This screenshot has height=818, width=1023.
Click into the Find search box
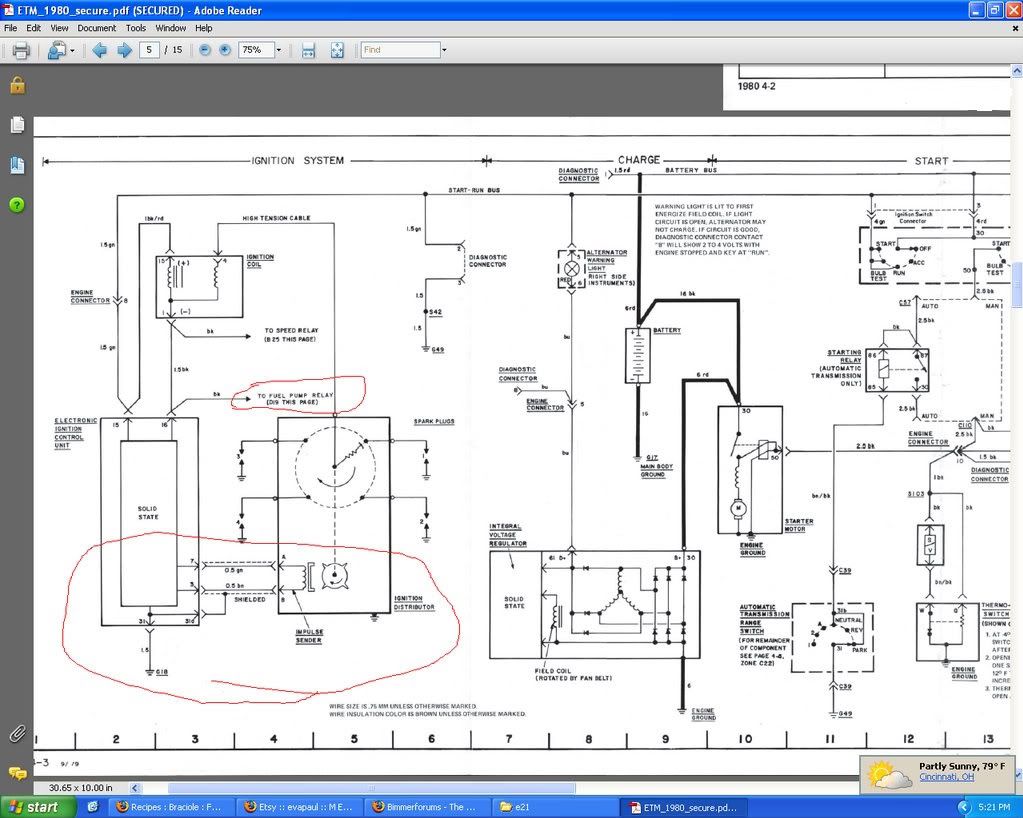point(401,50)
